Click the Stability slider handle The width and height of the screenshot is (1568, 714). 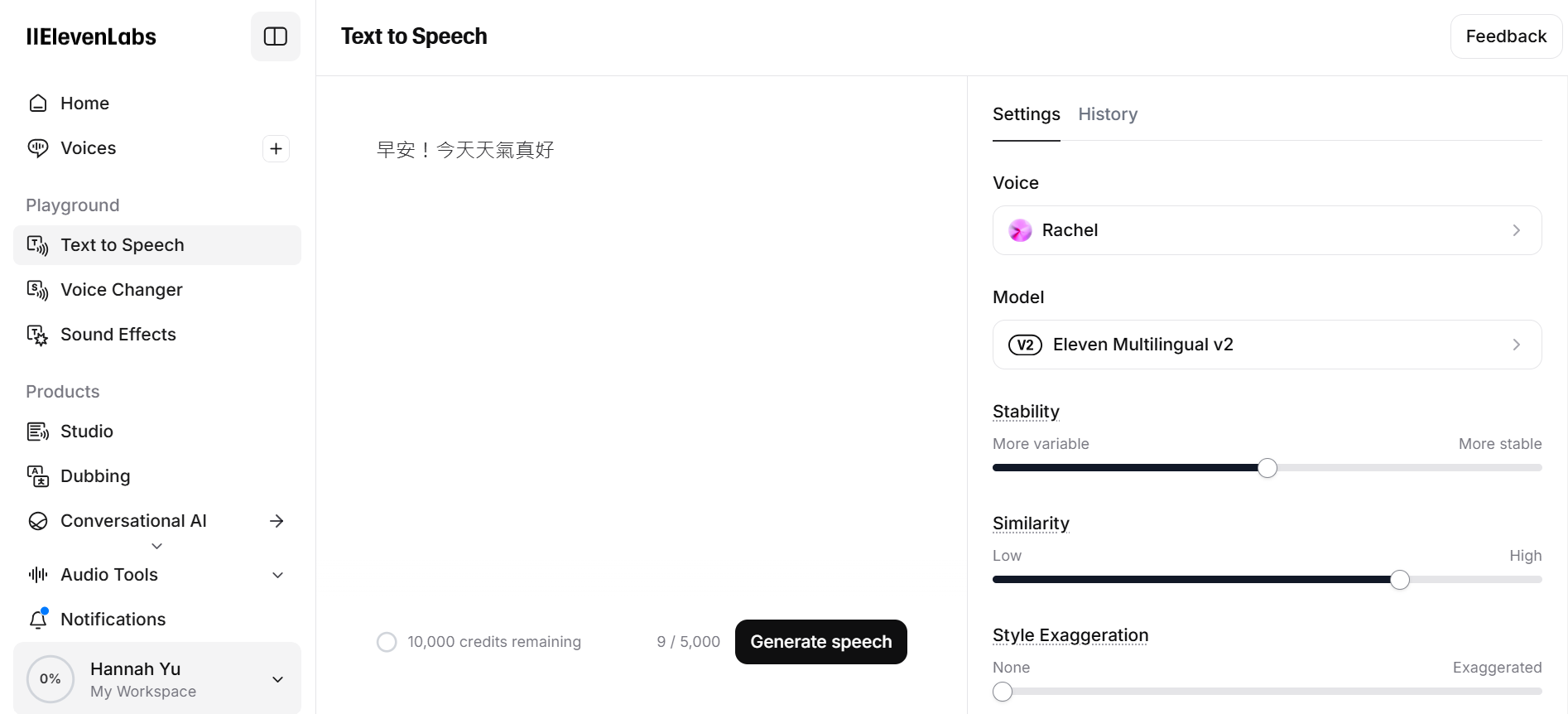click(x=1267, y=468)
